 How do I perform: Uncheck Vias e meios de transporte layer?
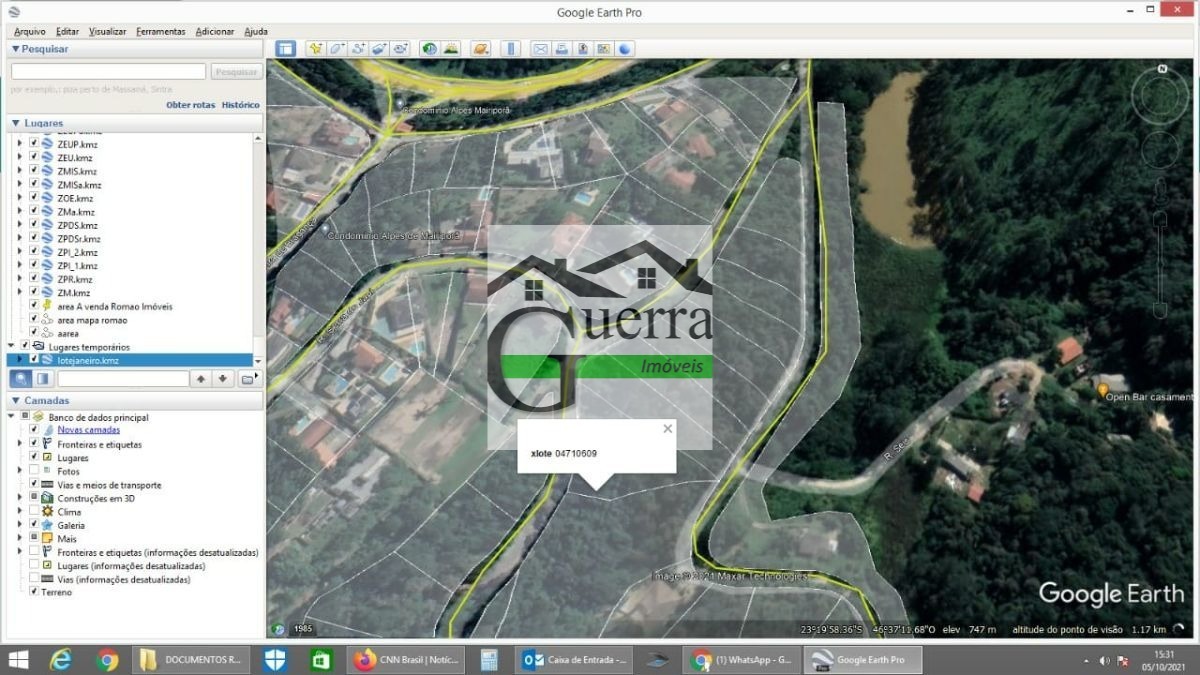(x=34, y=484)
